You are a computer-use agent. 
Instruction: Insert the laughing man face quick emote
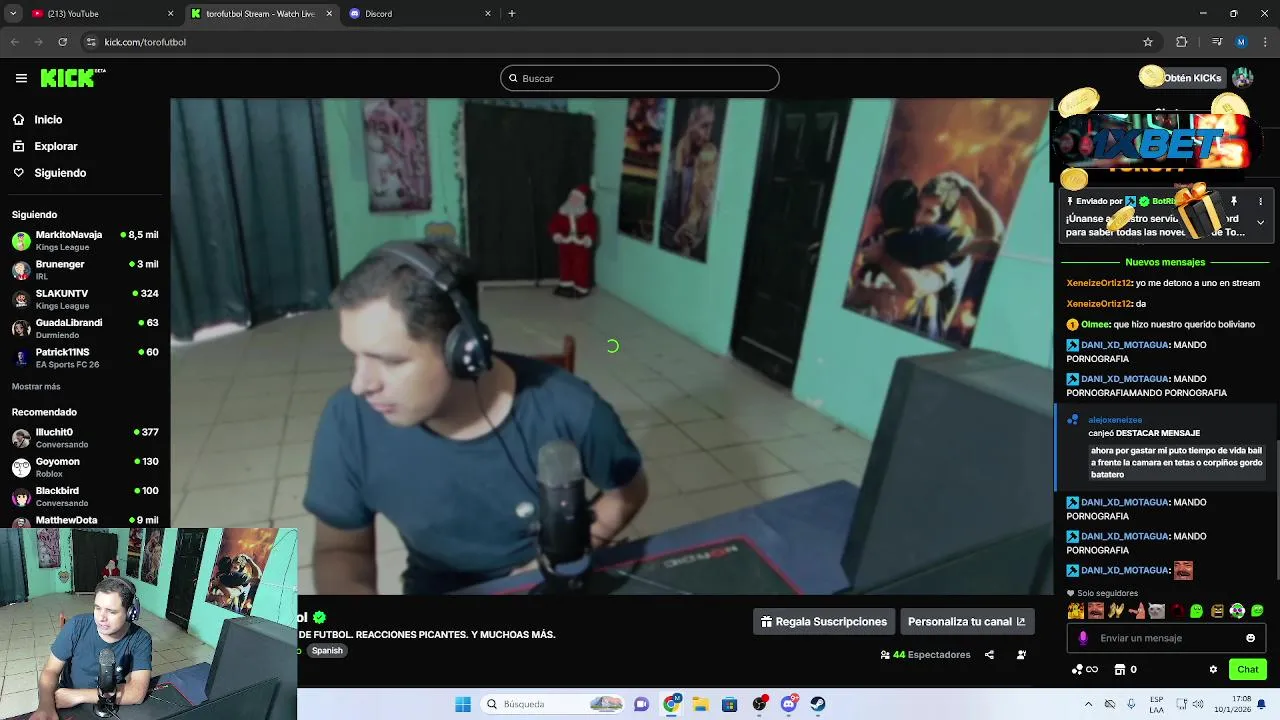[x=1096, y=611]
